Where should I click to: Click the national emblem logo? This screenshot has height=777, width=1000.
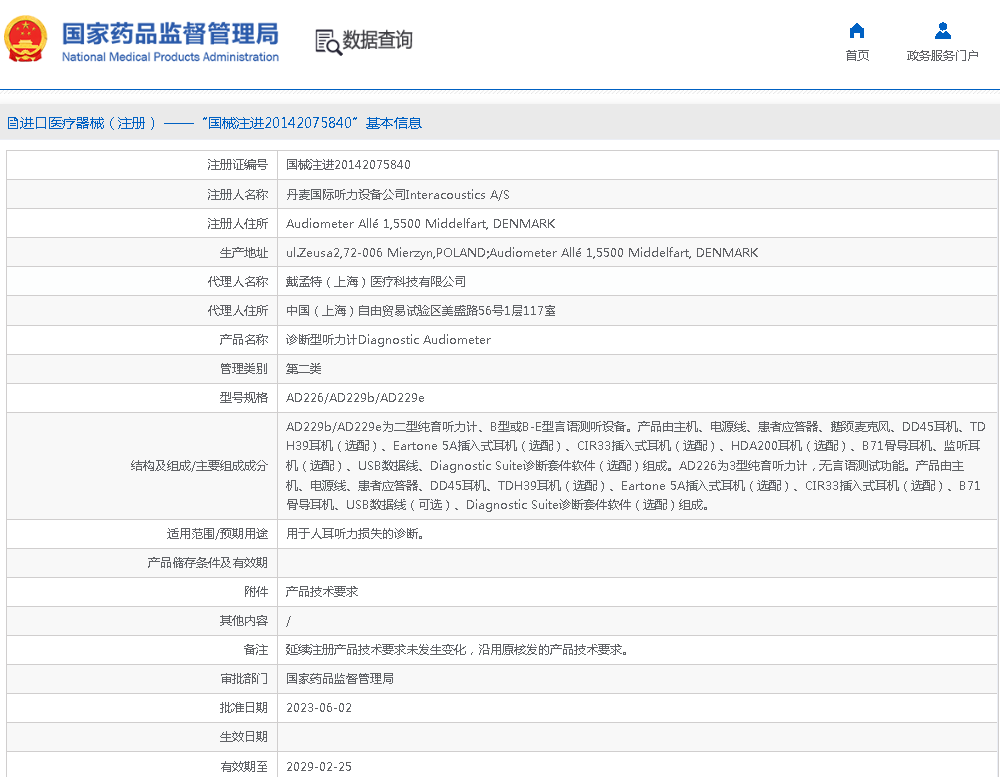click(24, 40)
